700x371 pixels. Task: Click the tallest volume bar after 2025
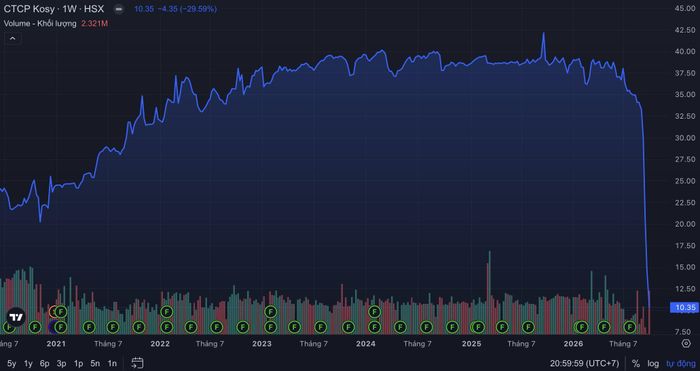point(489,292)
